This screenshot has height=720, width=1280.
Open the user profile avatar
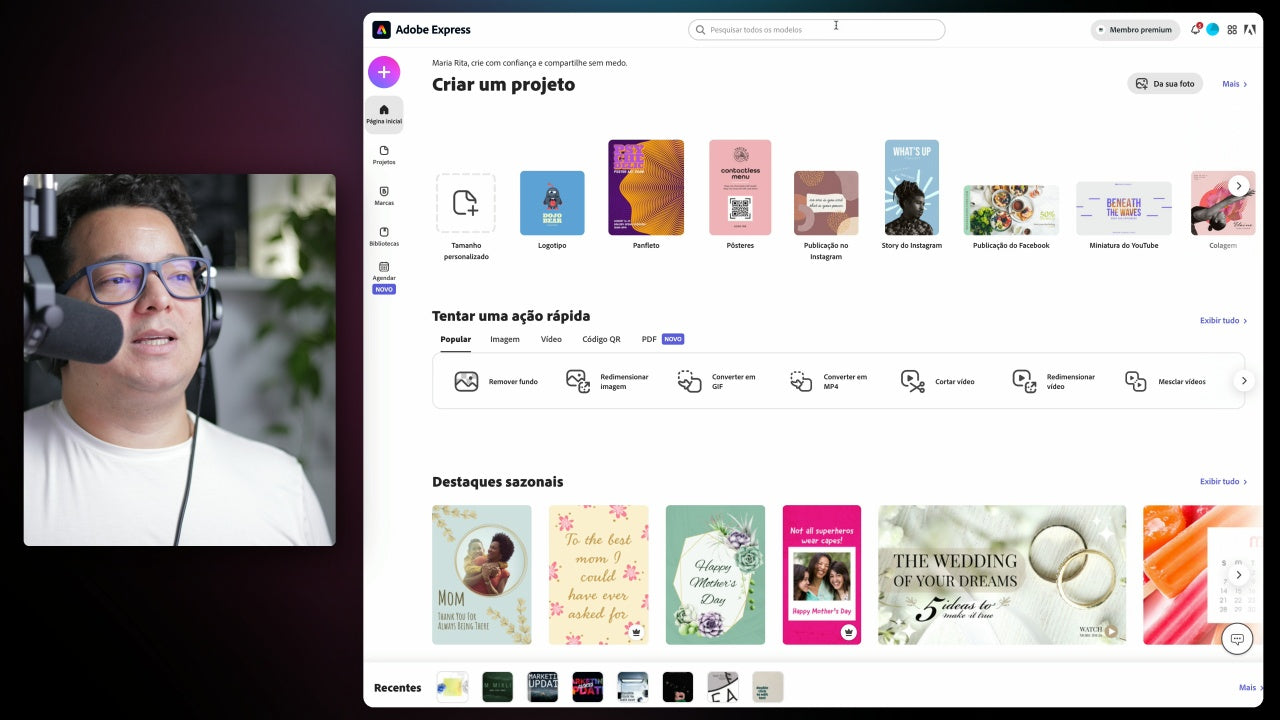point(1213,30)
